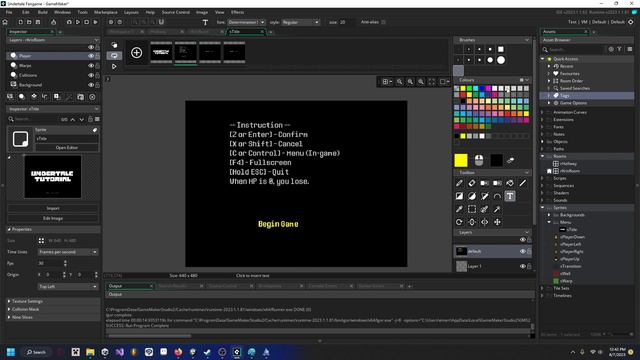Hide the default image layer
The image size is (640, 360).
tap(522, 251)
